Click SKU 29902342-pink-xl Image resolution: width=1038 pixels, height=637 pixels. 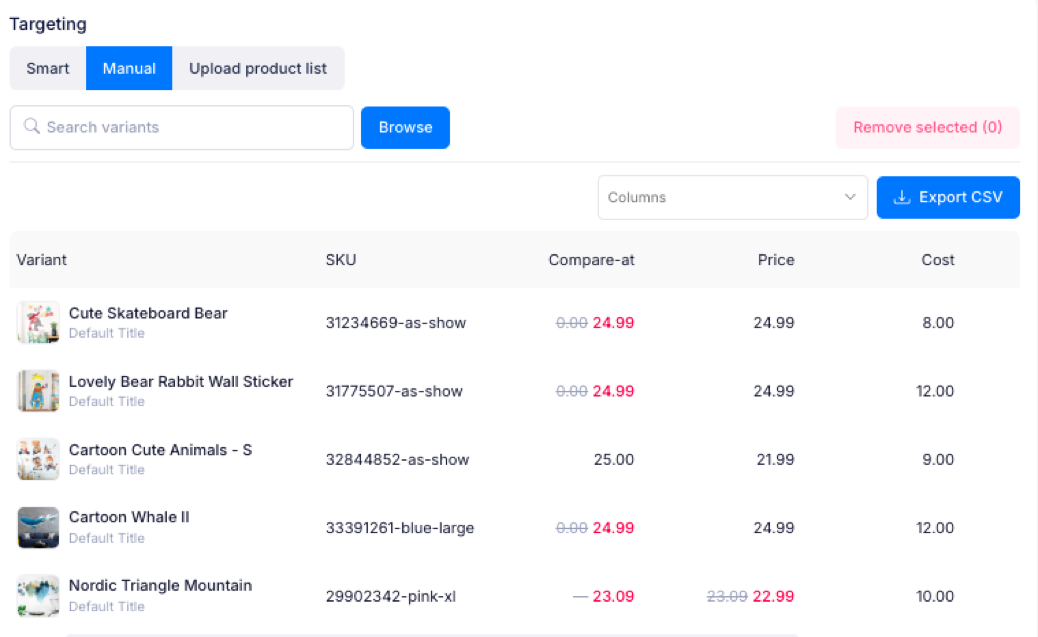click(x=391, y=597)
